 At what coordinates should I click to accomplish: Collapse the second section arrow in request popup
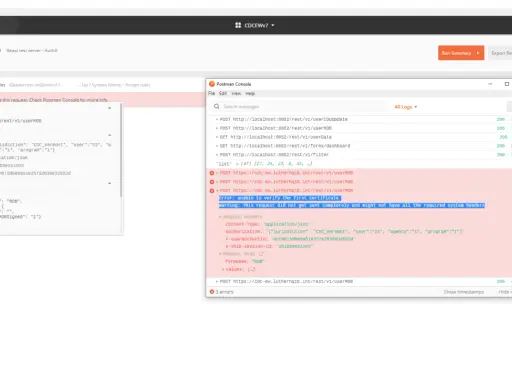tap(110, 135)
